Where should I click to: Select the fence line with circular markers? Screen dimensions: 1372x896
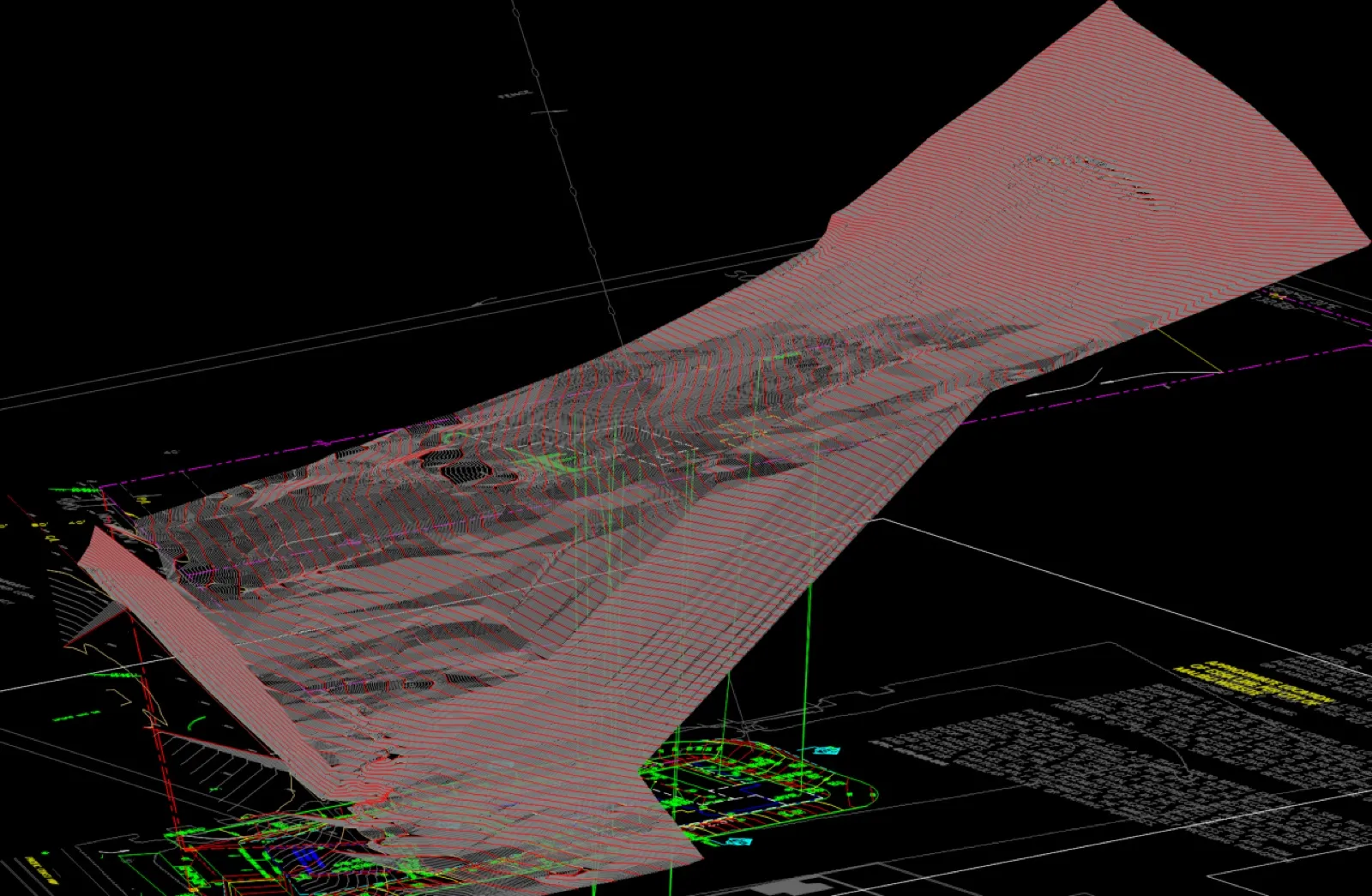pos(566,171)
